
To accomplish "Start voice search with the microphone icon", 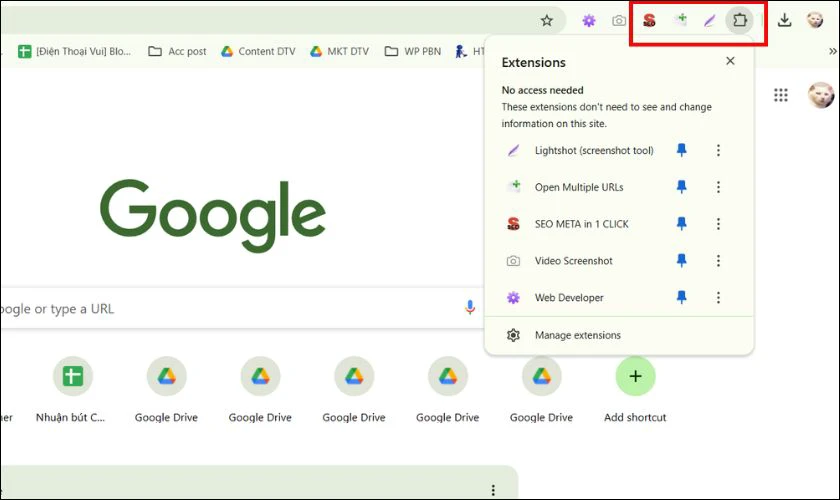I will (x=470, y=307).
